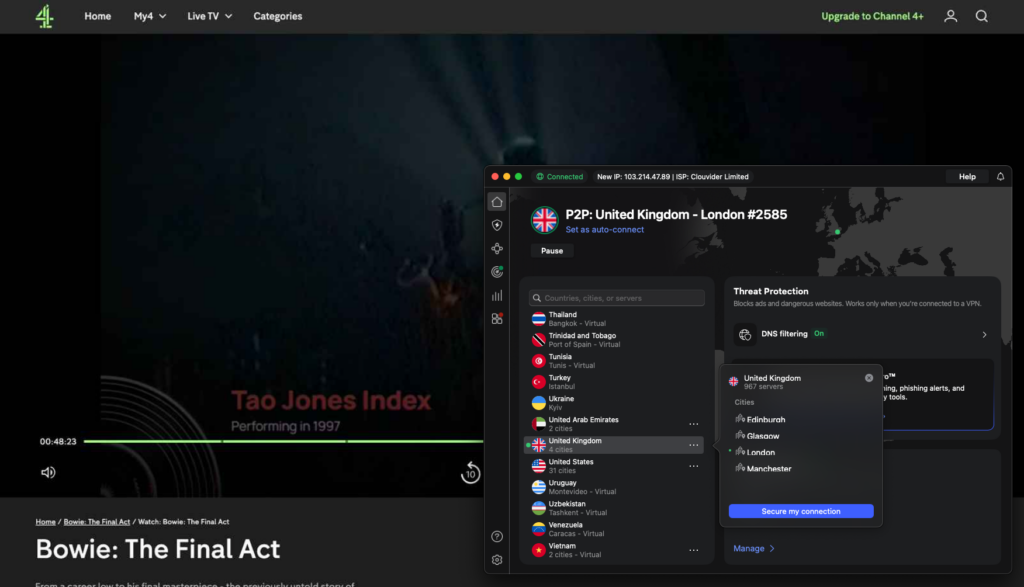Select the United Kingdom server row
The image size is (1024, 587).
[x=614, y=445]
